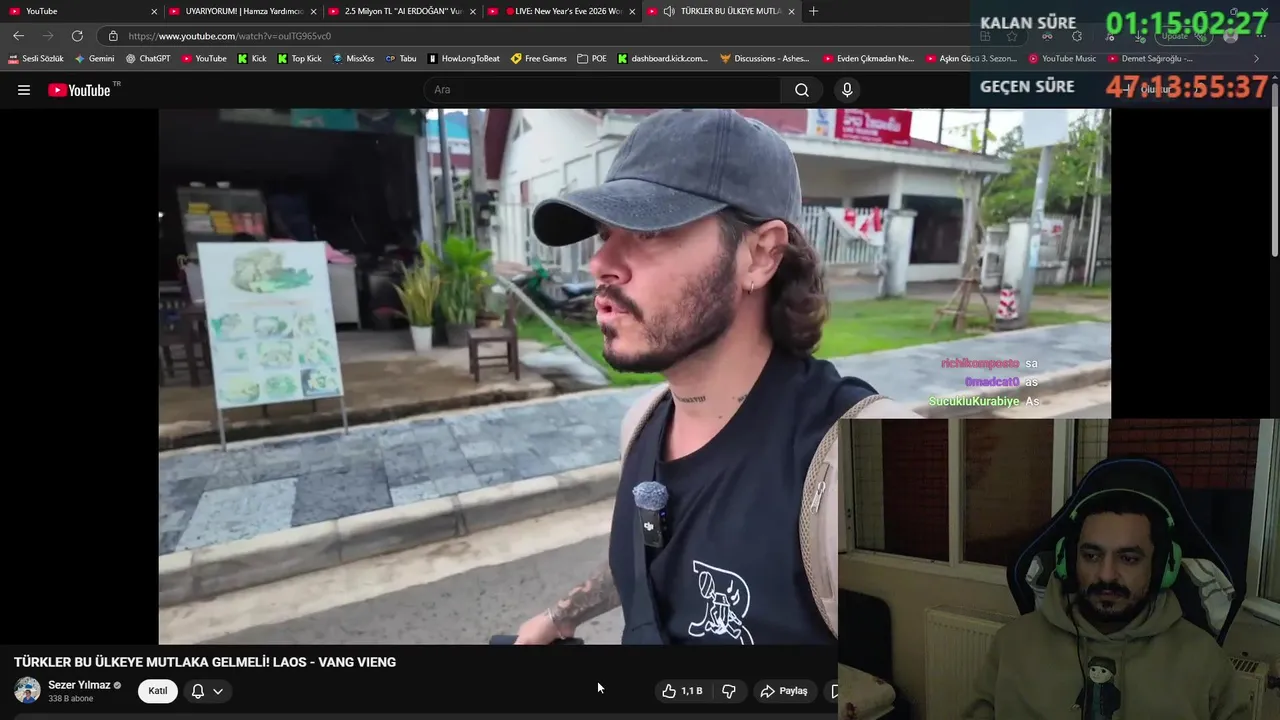Open the Tabu bookmark
Image resolution: width=1280 pixels, height=720 pixels.
coord(401,59)
